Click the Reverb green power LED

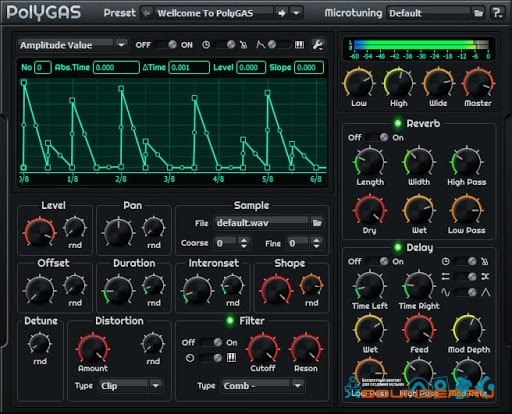point(397,123)
